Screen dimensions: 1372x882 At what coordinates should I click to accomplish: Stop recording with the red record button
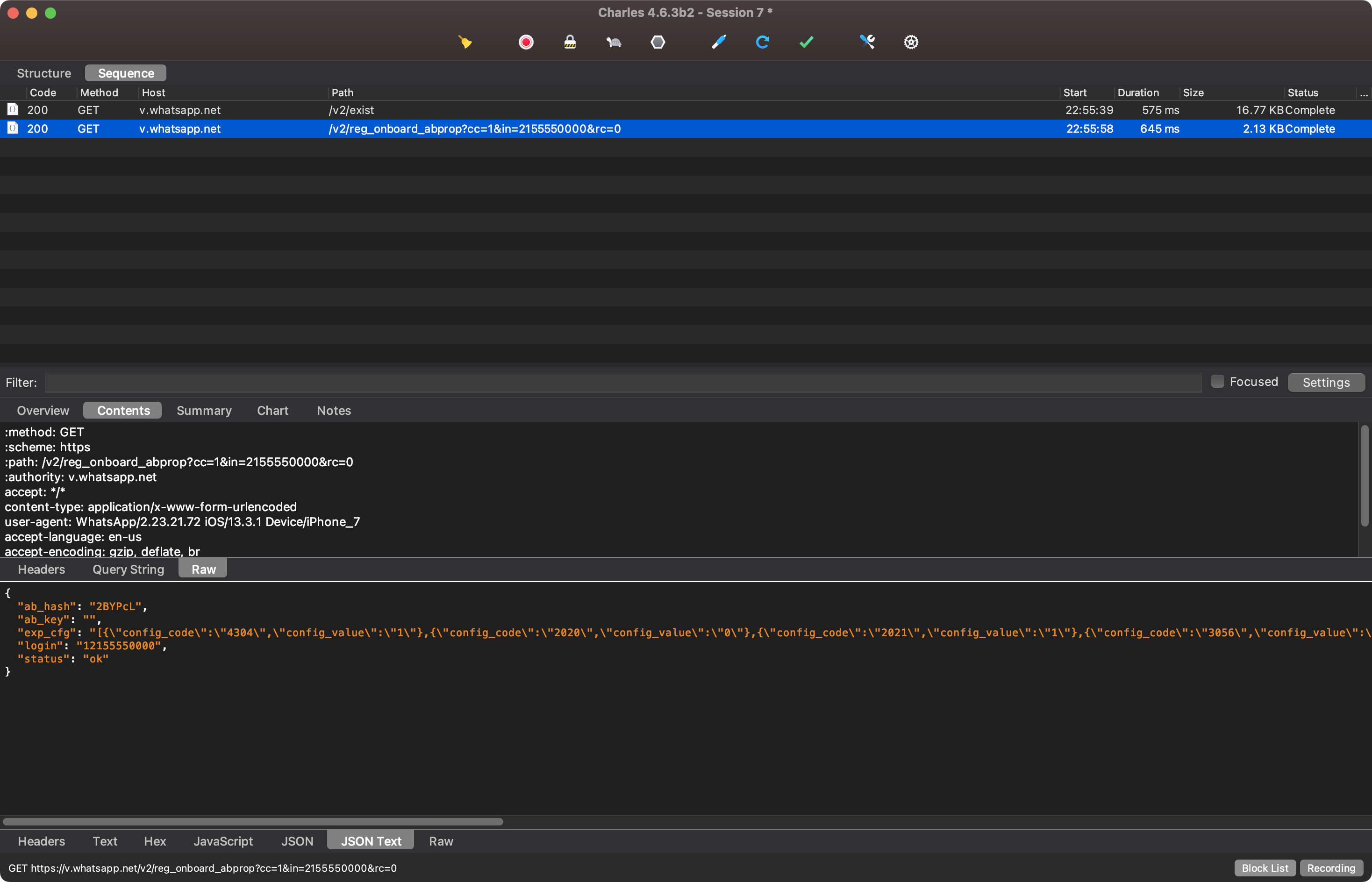pos(526,42)
